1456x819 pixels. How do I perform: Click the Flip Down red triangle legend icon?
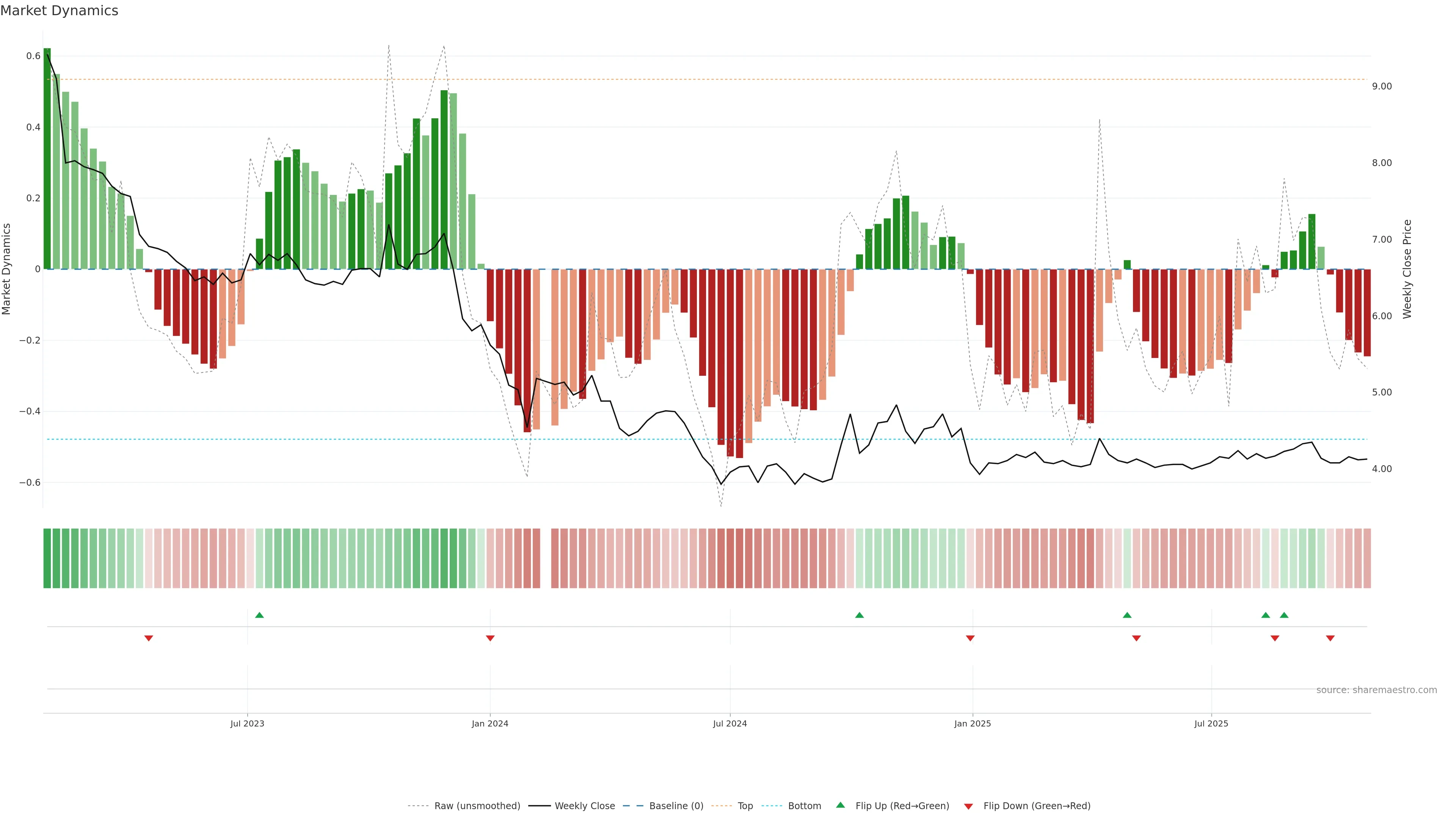[968, 806]
